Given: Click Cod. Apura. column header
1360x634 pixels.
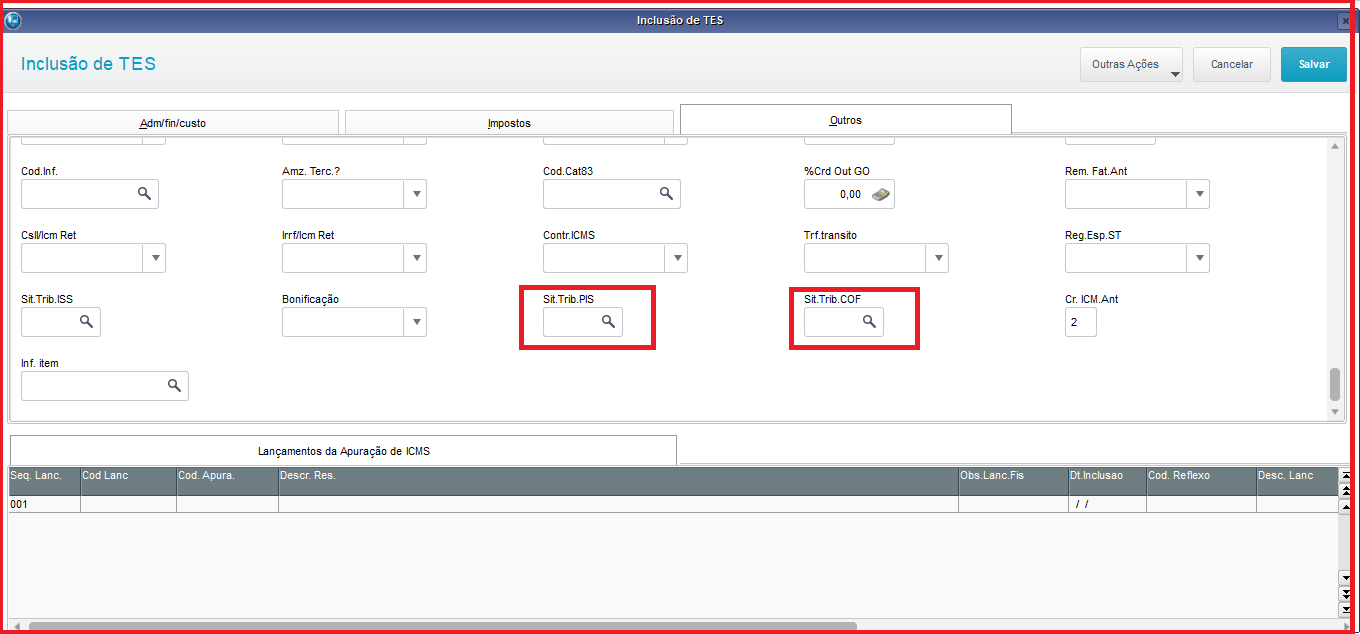Looking at the screenshot, I should click(x=227, y=481).
